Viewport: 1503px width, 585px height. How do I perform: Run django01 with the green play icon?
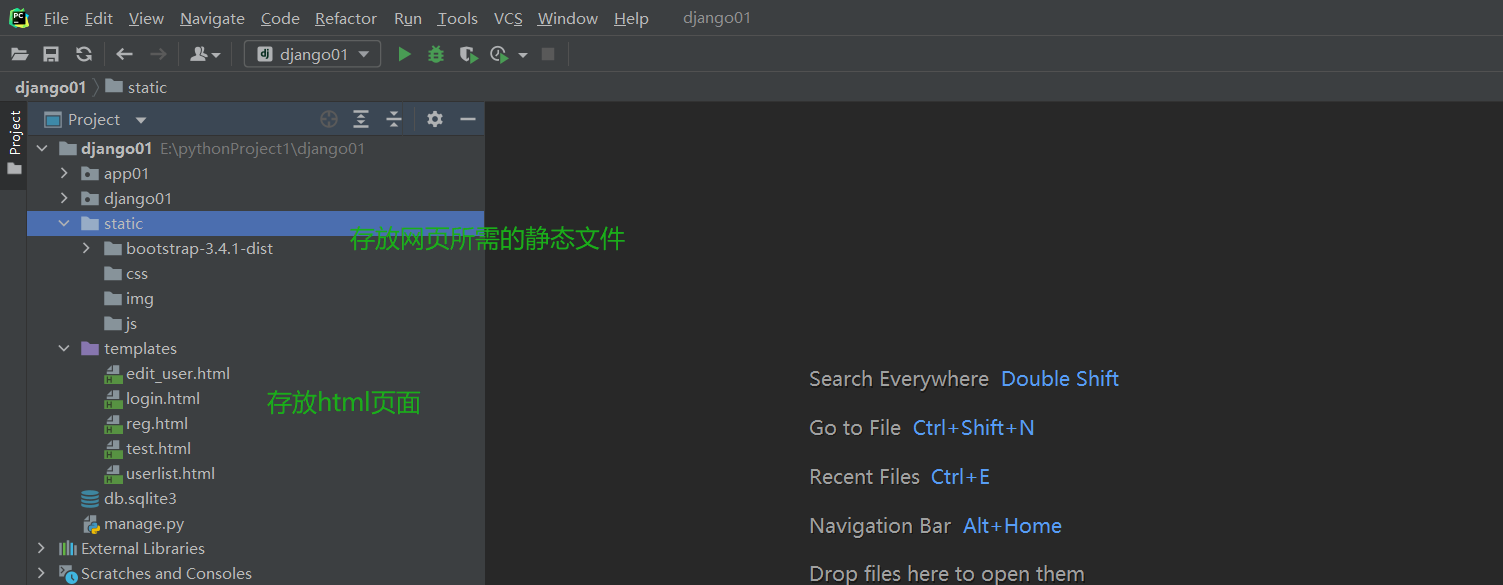(x=404, y=54)
